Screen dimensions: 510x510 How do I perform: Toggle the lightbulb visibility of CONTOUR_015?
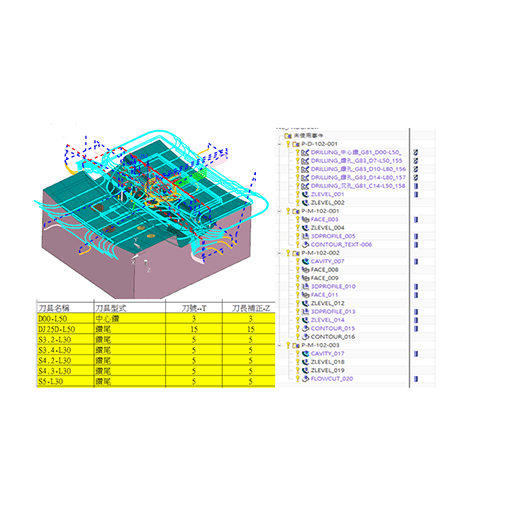[x=298, y=328]
